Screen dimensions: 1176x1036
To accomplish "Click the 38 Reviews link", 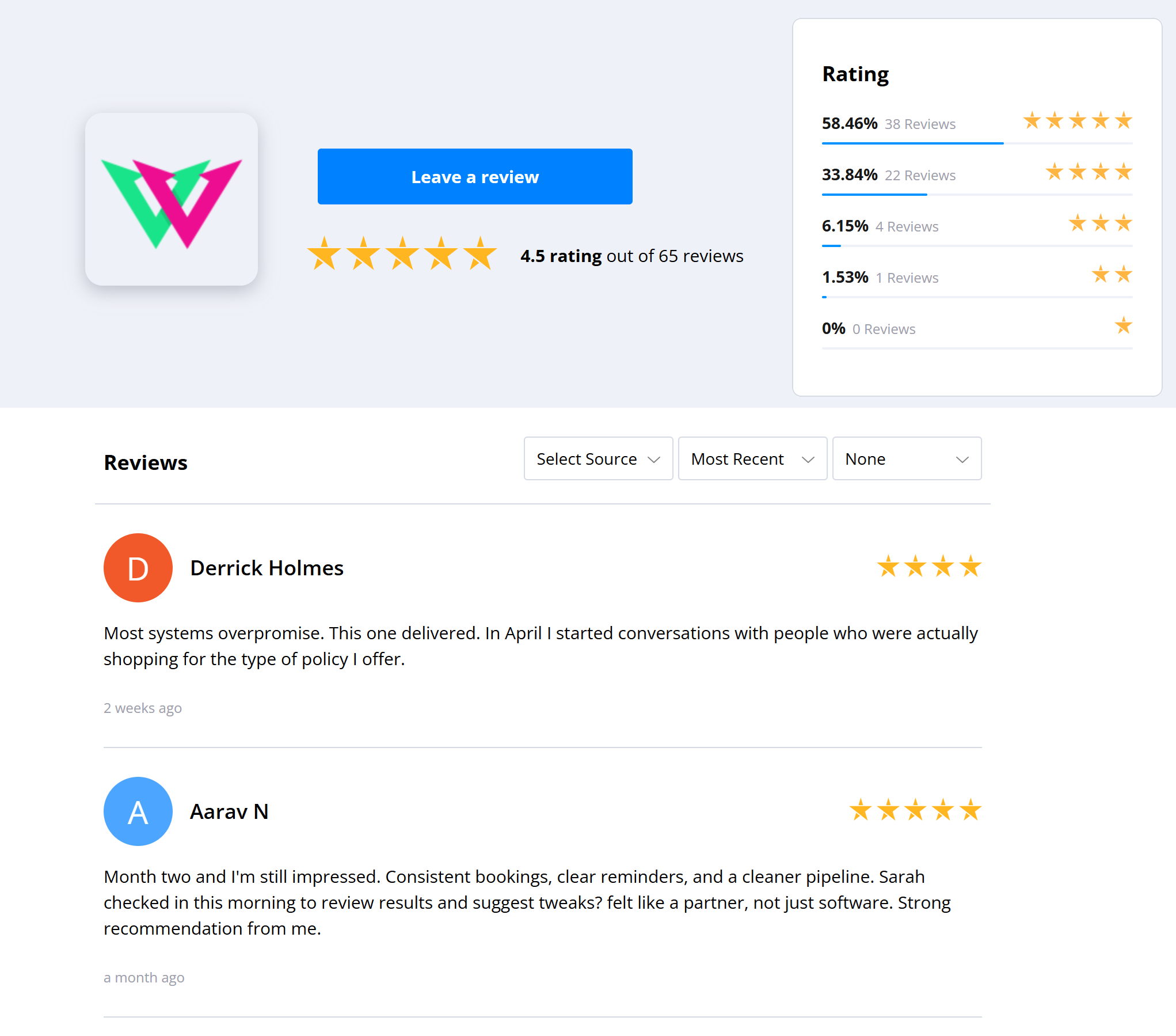I will pos(920,124).
